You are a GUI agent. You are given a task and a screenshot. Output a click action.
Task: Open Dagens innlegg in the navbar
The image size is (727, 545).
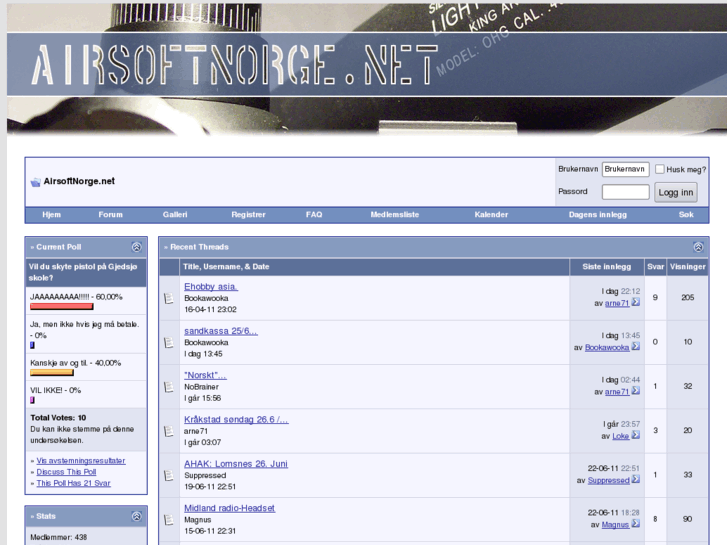point(598,215)
